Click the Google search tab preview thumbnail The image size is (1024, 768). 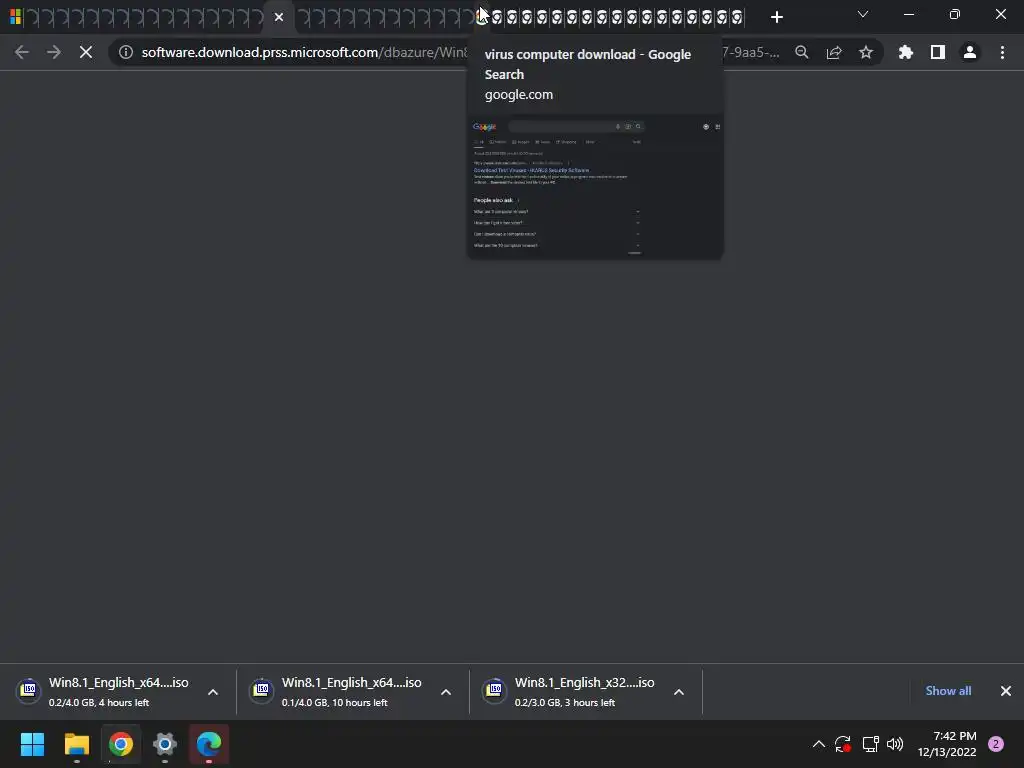pyautogui.click(x=595, y=187)
